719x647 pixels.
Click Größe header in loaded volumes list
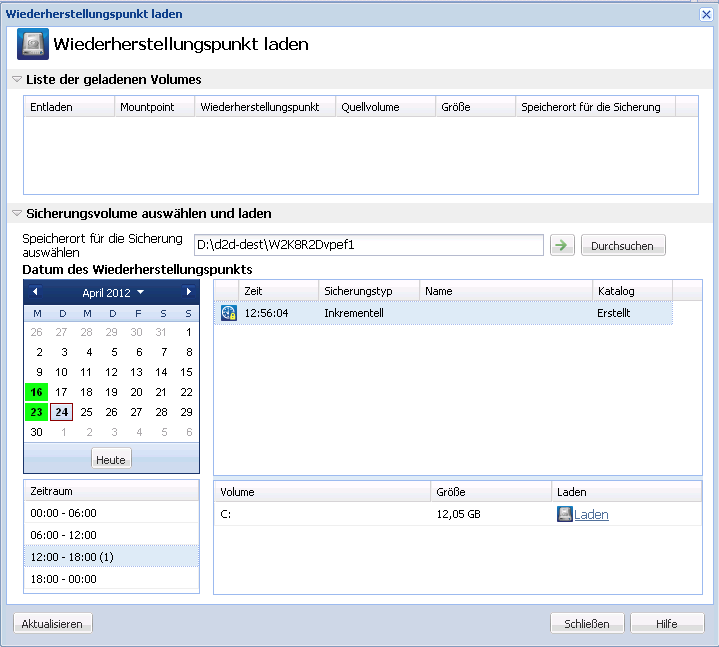click(476, 107)
